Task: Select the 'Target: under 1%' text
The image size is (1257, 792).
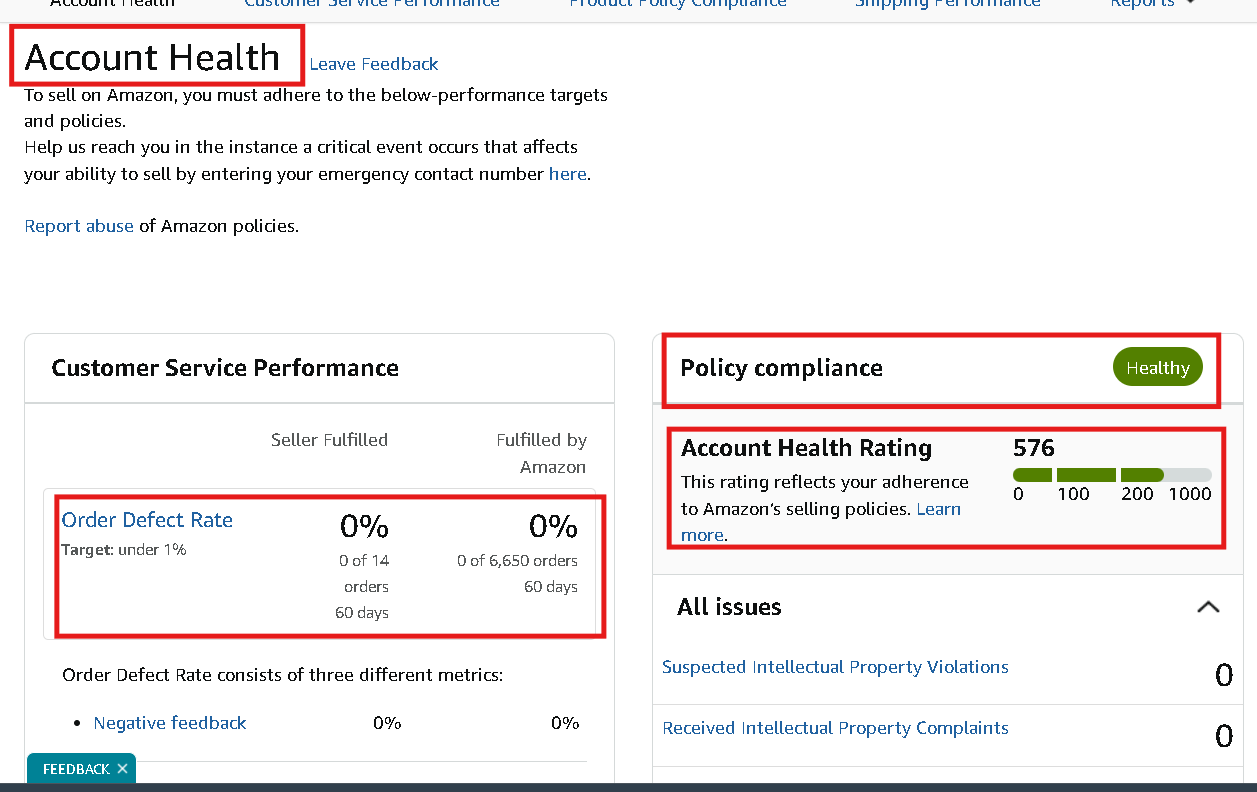Action: (124, 550)
